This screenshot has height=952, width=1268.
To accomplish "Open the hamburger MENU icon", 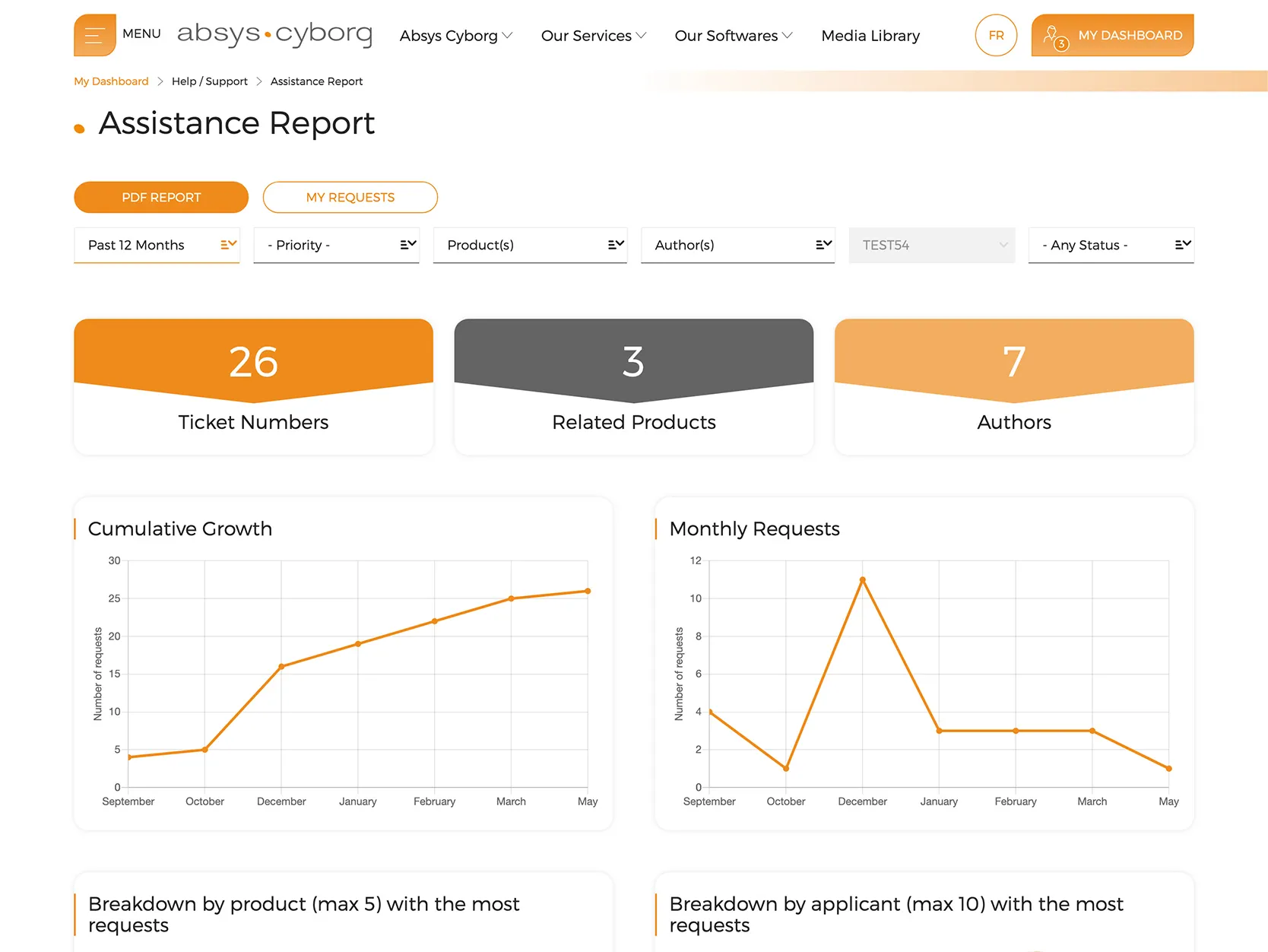I will [x=95, y=35].
